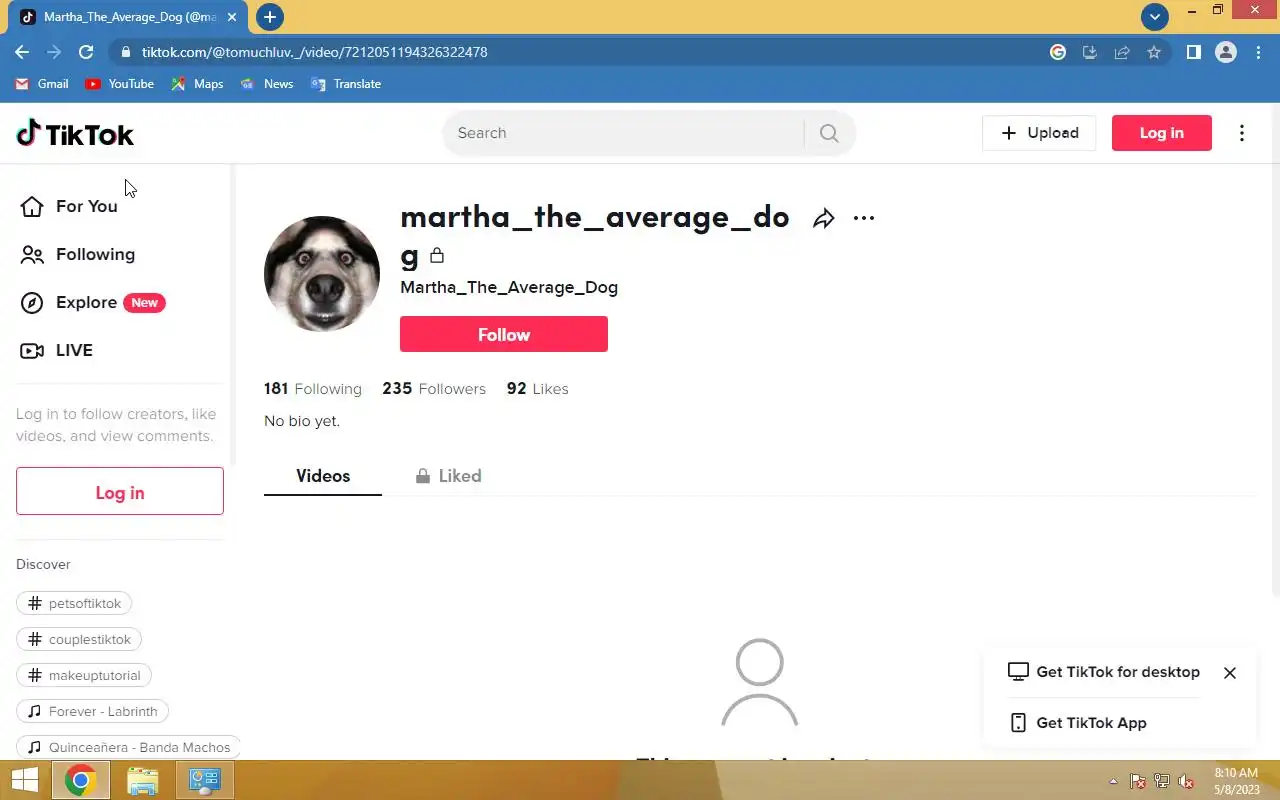The image size is (1280, 800).
Task: Switch to the Liked tab
Action: 448,476
